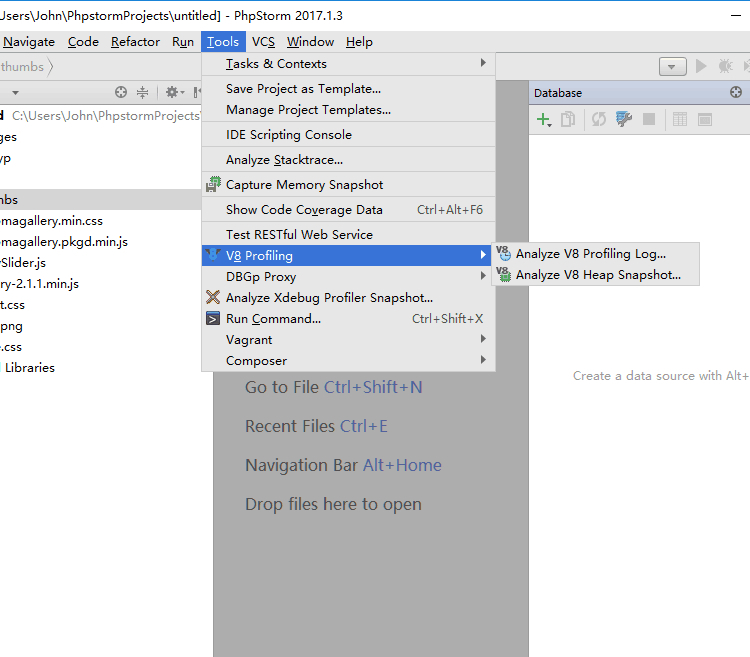The width and height of the screenshot is (750, 657).
Task: Click scroll from source target icon
Action: pos(121,92)
